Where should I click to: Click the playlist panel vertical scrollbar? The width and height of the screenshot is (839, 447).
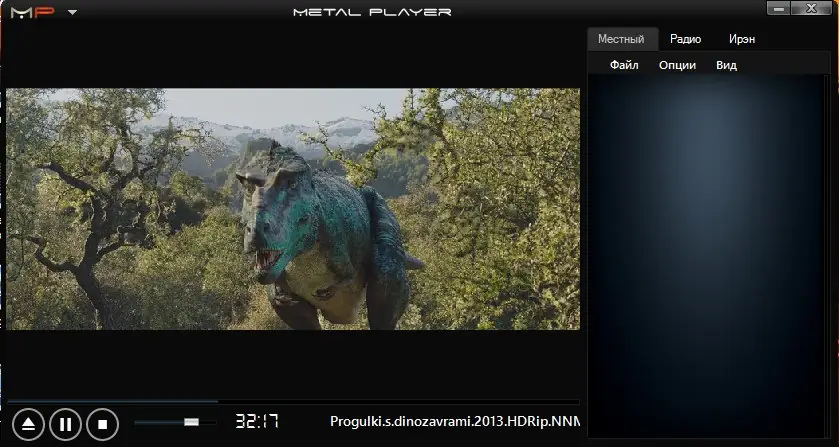[827, 255]
